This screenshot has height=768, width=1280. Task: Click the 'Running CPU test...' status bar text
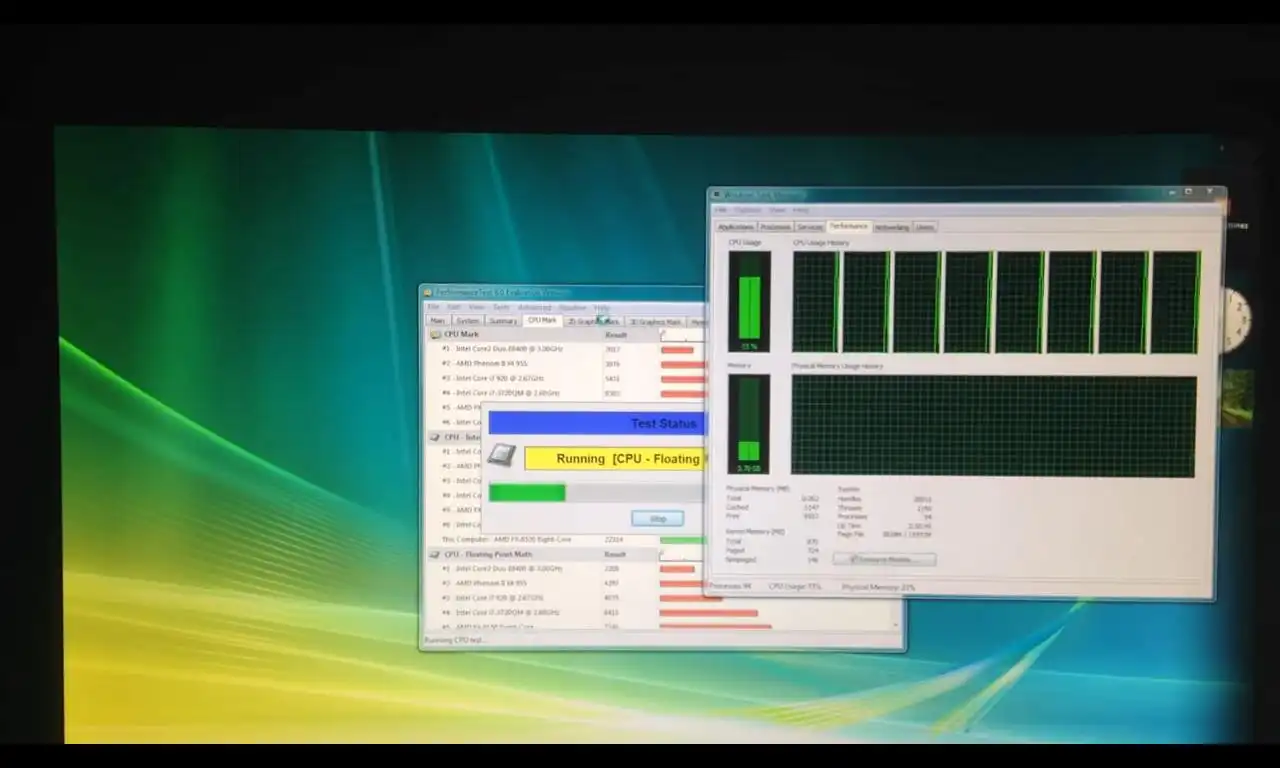click(454, 640)
